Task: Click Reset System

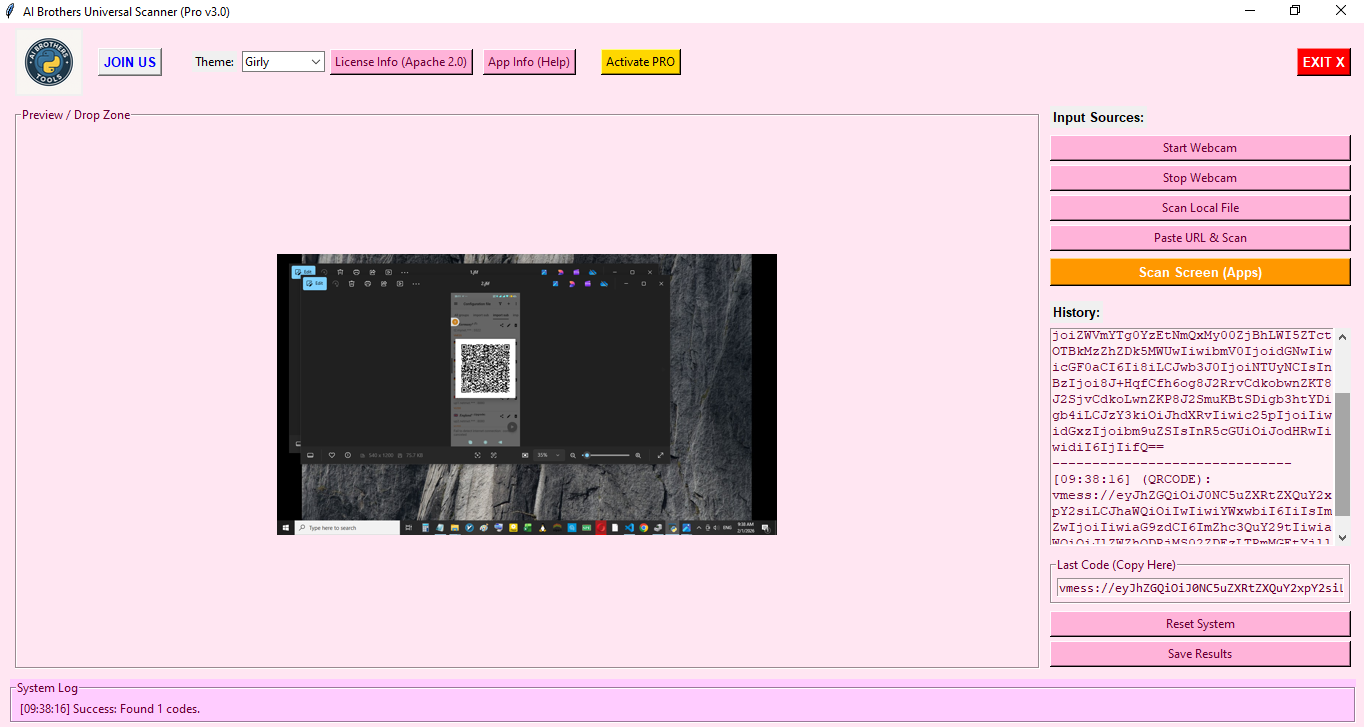Action: coord(1200,624)
